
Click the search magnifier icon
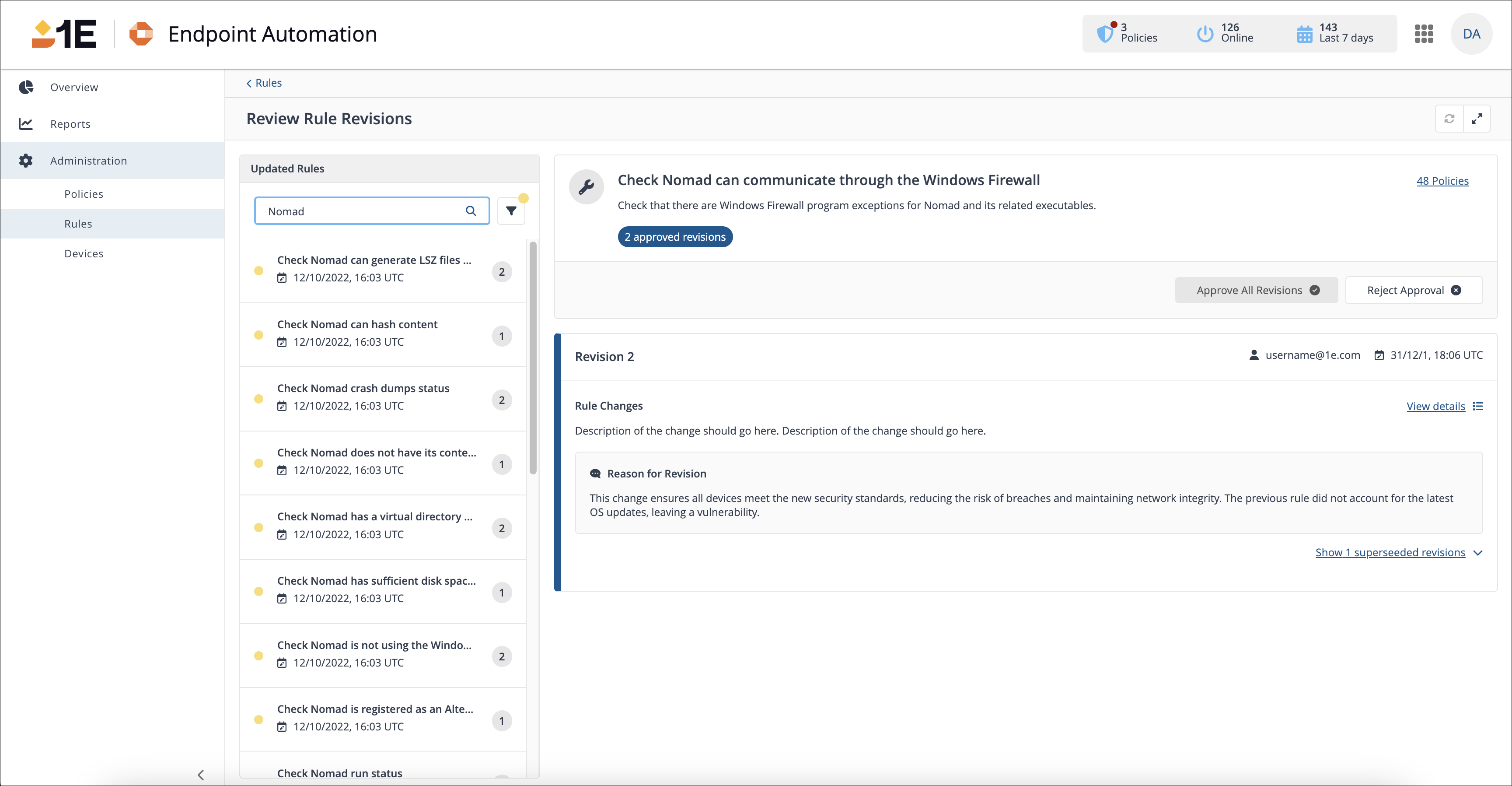[471, 211]
